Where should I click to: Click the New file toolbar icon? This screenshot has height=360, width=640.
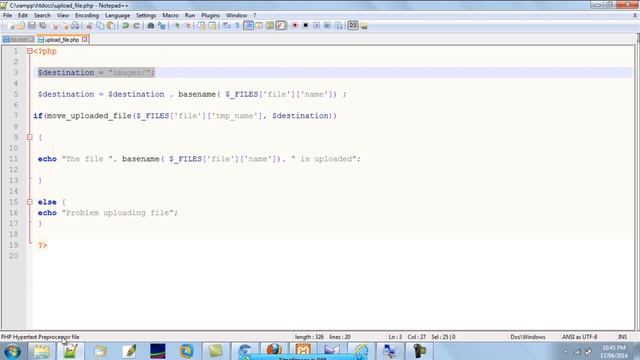11,26
